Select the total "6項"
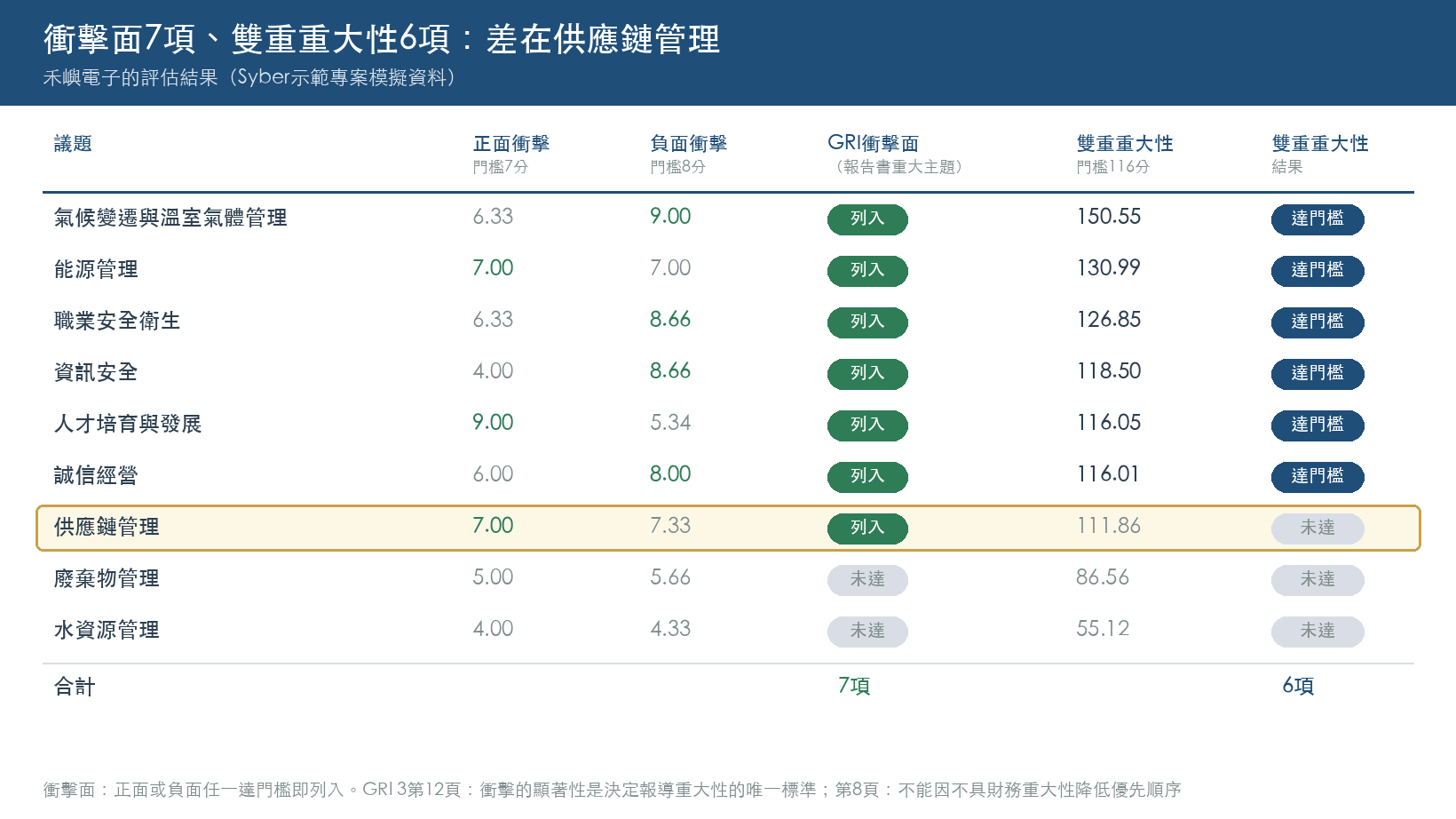1456x819 pixels. coord(1298,686)
